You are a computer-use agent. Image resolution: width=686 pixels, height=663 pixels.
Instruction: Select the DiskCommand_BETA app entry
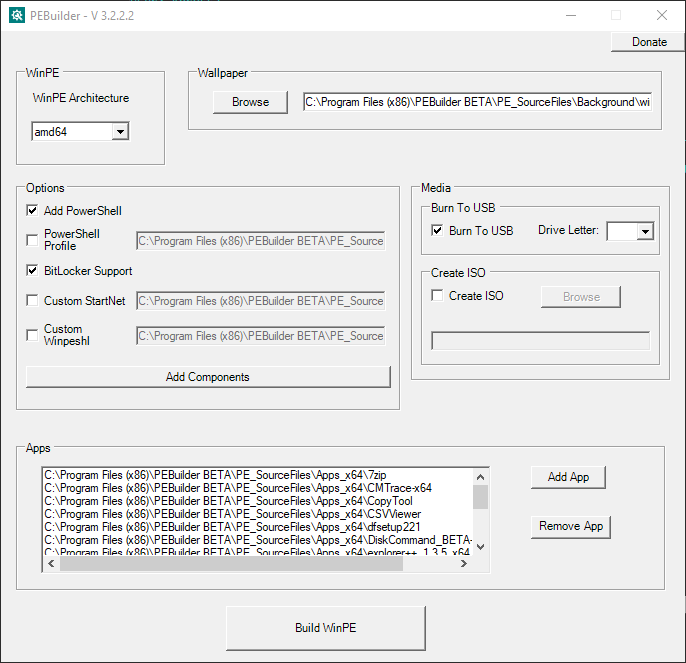[257, 540]
